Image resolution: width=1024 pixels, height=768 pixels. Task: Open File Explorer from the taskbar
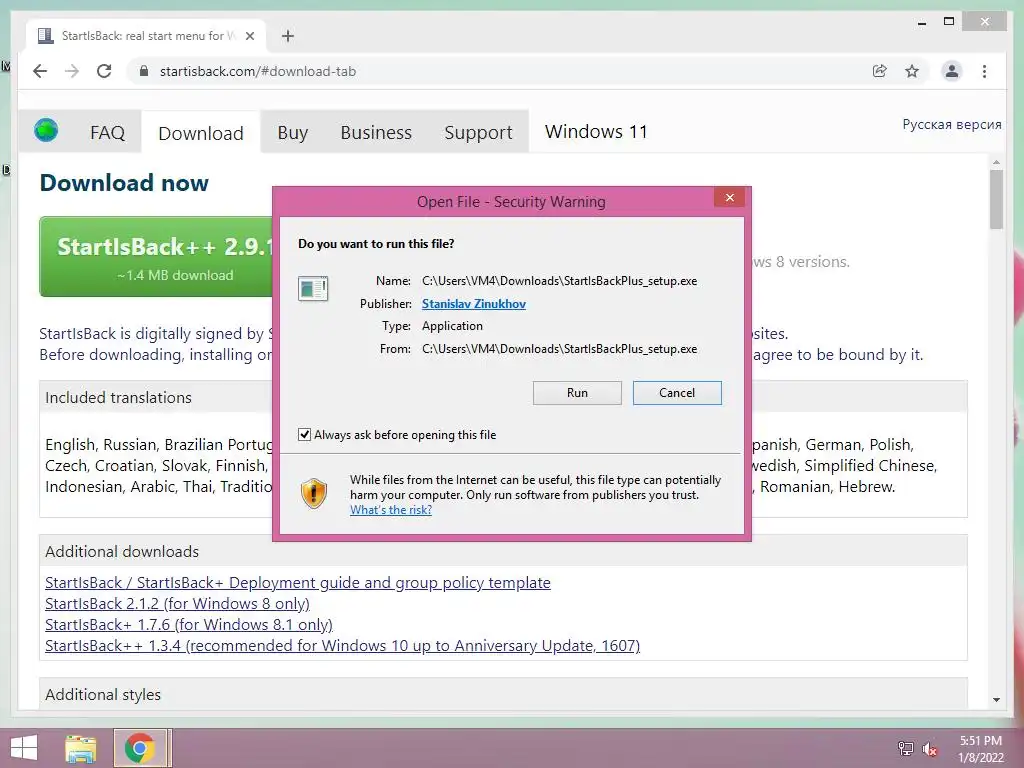[x=81, y=748]
